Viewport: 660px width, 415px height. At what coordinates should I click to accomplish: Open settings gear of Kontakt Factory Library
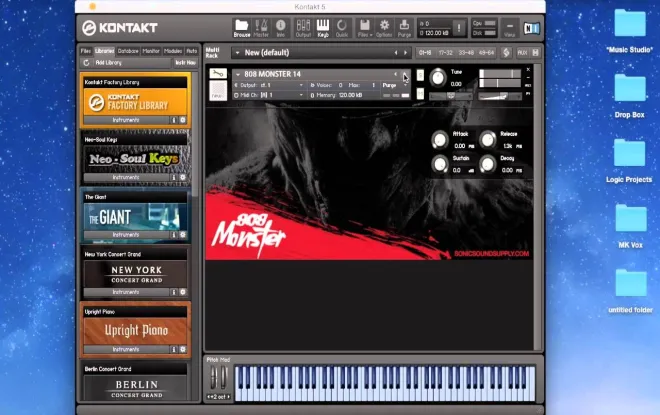pos(183,120)
